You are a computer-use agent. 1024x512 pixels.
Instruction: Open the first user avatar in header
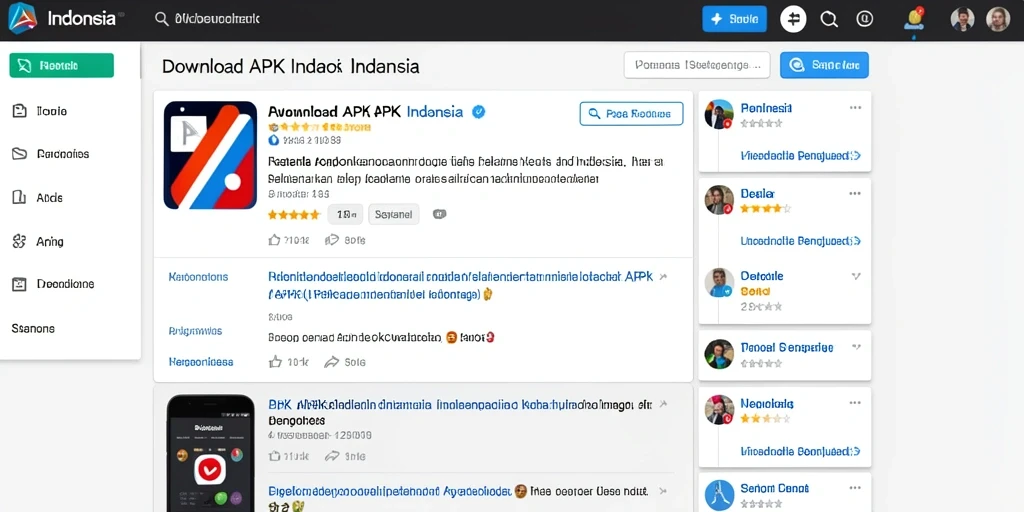coord(962,20)
